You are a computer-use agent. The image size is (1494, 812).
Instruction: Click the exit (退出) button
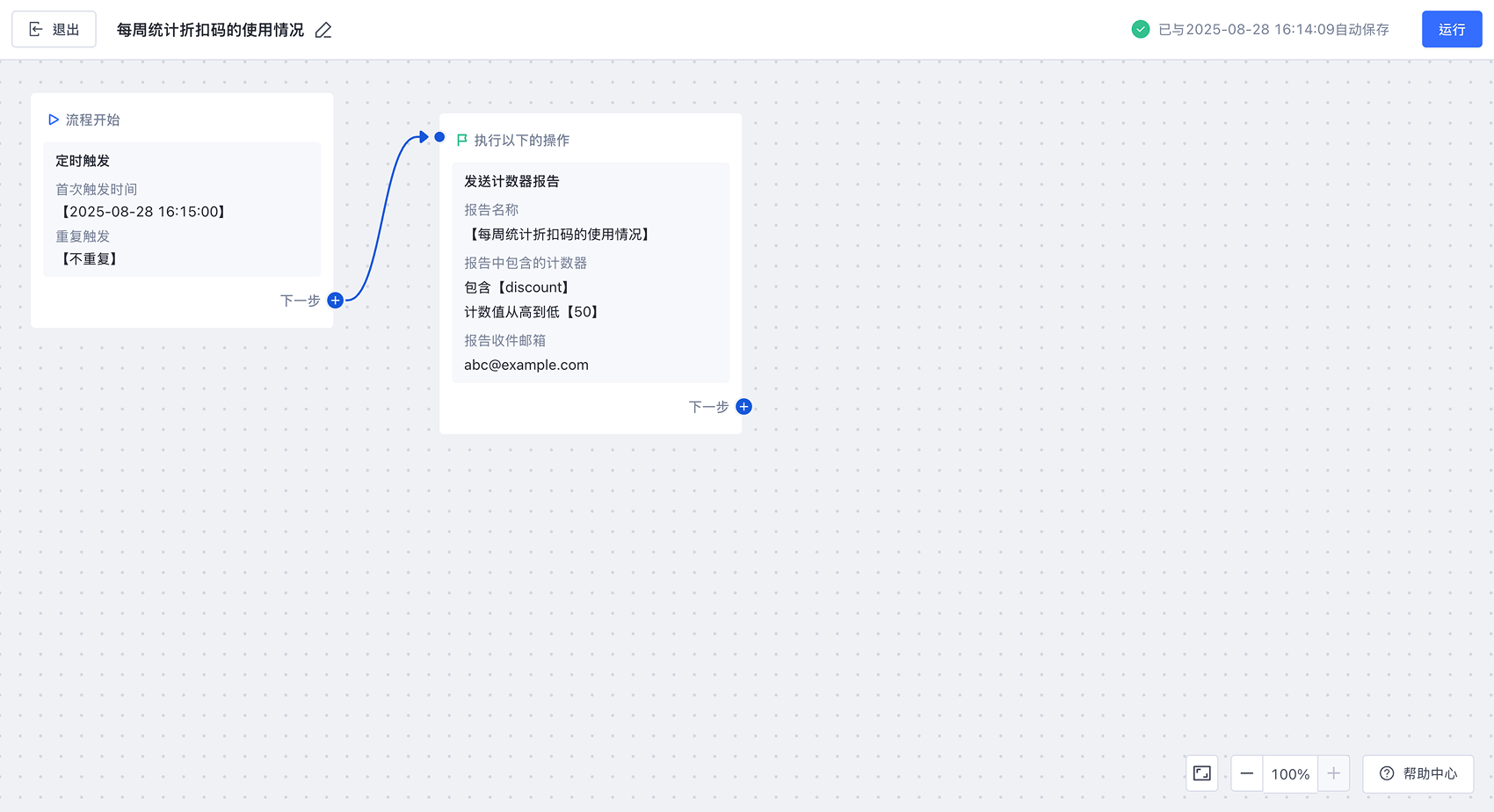click(x=54, y=30)
